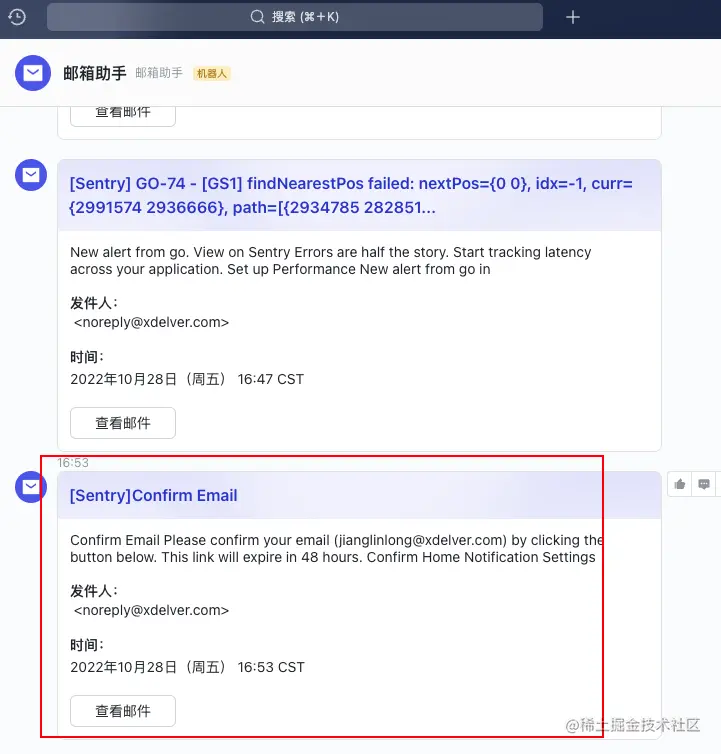Click the GO-74 alert body preview text
The width and height of the screenshot is (721, 754).
(x=331, y=261)
